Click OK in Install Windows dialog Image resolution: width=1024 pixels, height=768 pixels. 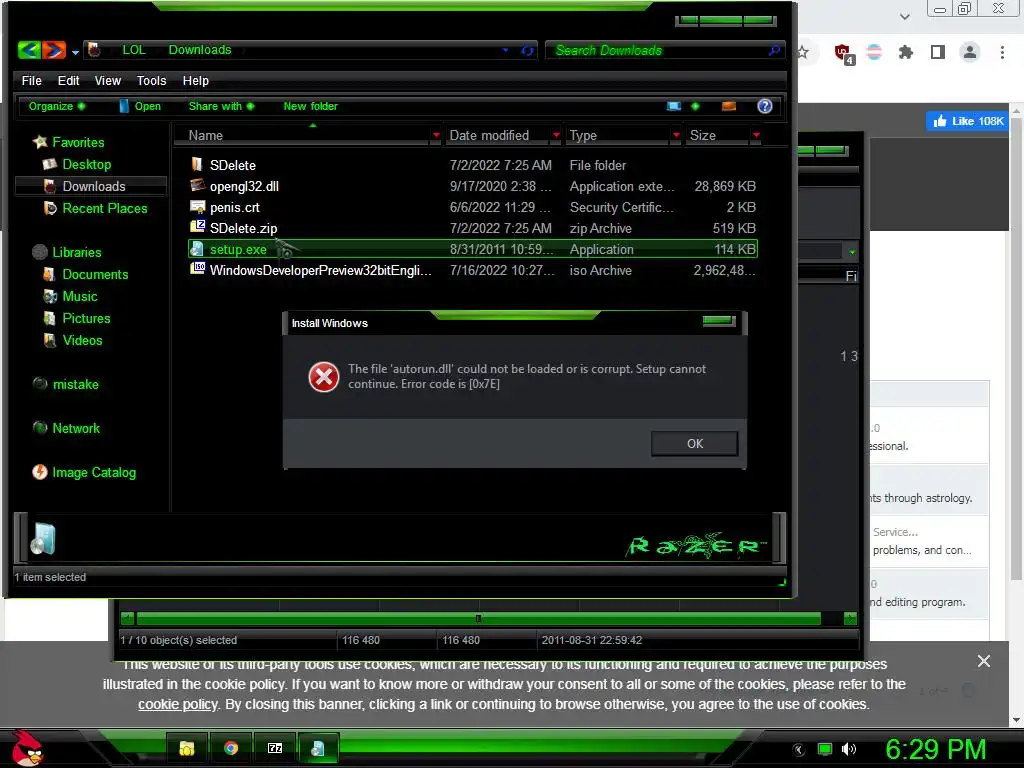695,443
